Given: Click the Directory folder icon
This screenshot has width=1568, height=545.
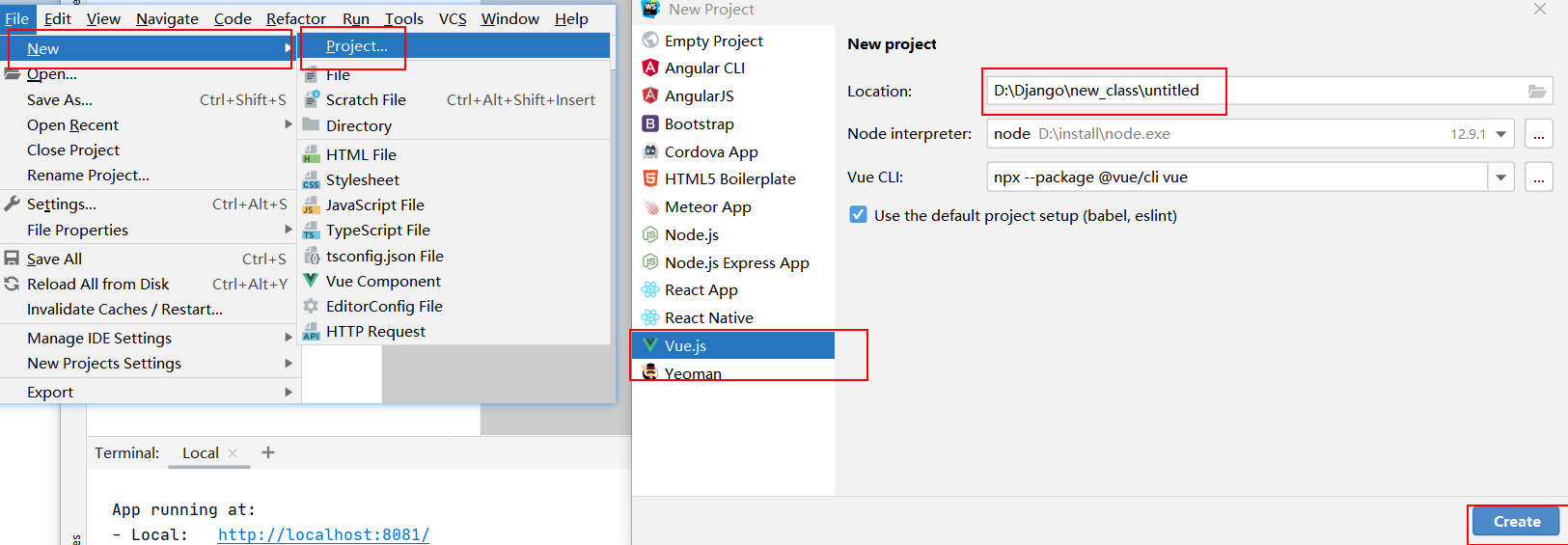Looking at the screenshot, I should (311, 124).
